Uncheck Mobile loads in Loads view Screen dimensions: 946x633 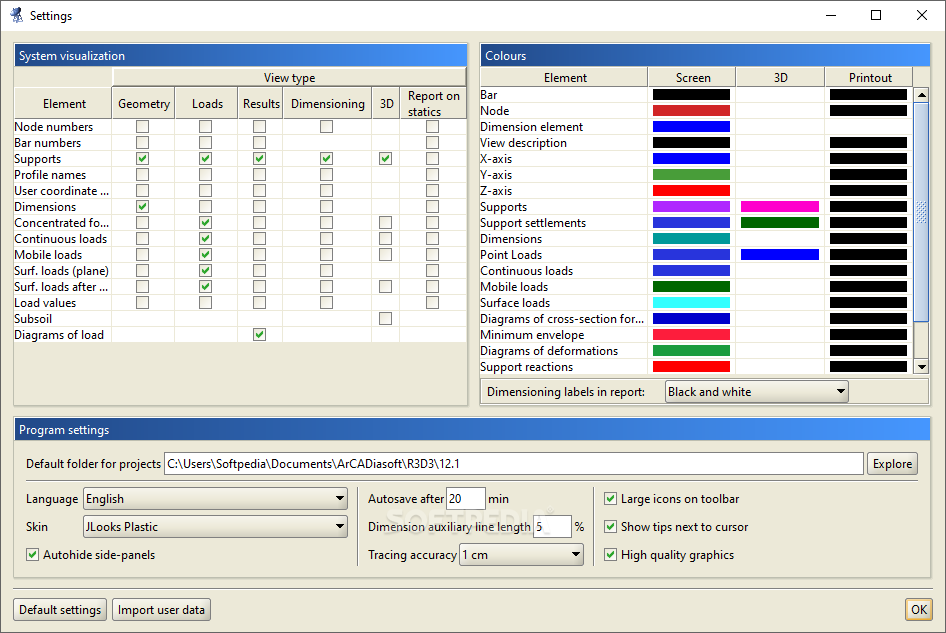pos(206,255)
